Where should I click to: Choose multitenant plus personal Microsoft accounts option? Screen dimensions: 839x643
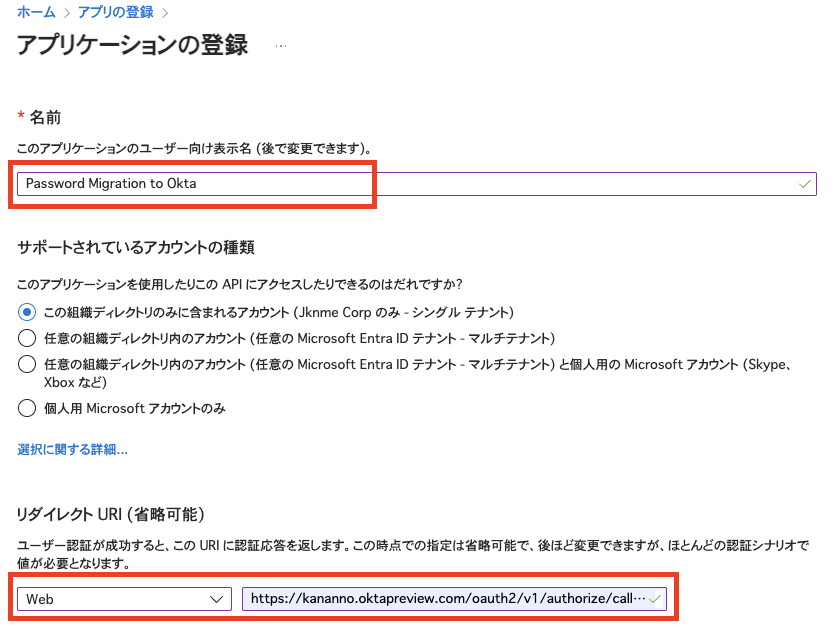tap(28, 364)
